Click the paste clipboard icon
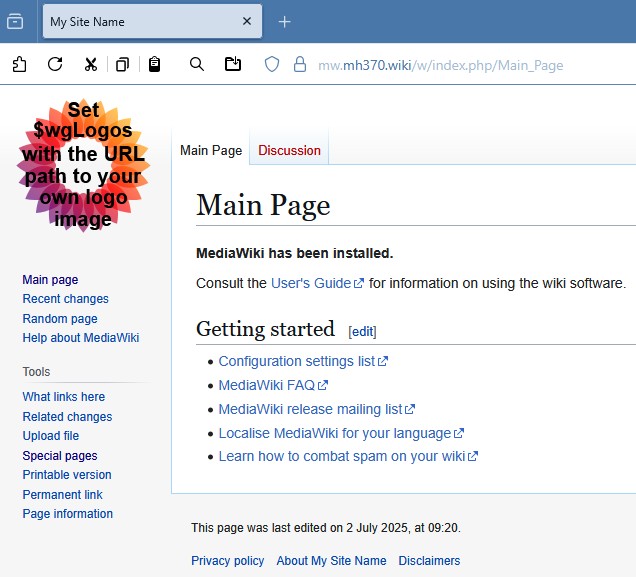 point(154,64)
